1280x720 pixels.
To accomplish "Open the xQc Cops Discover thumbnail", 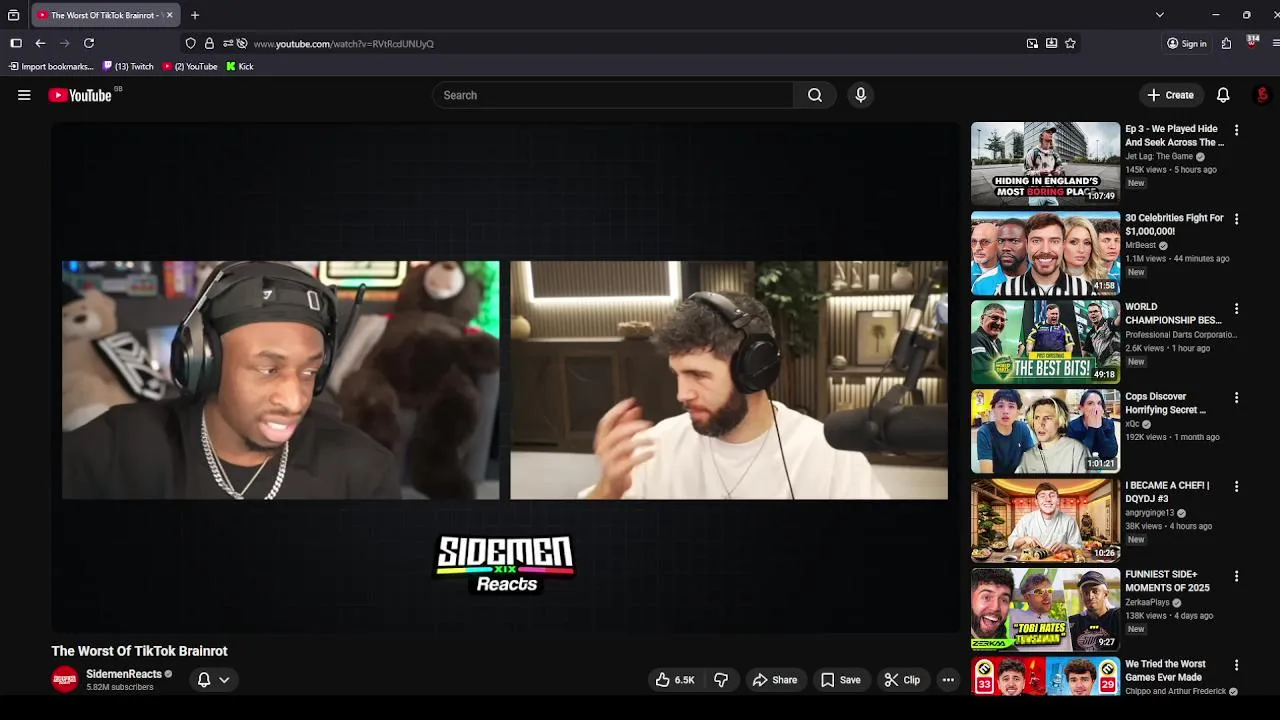I will click(1045, 431).
